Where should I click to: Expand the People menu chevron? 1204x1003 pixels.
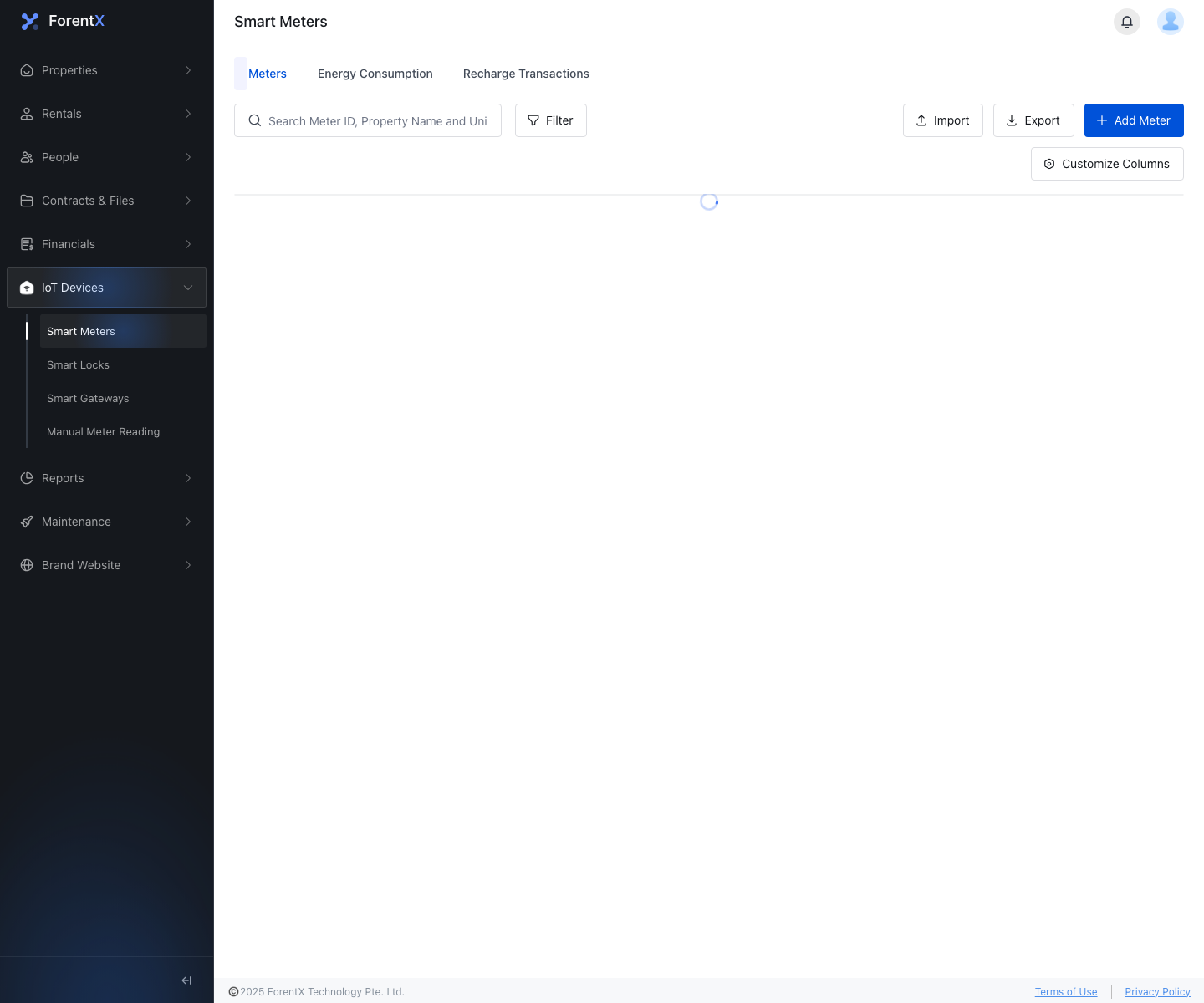click(188, 157)
